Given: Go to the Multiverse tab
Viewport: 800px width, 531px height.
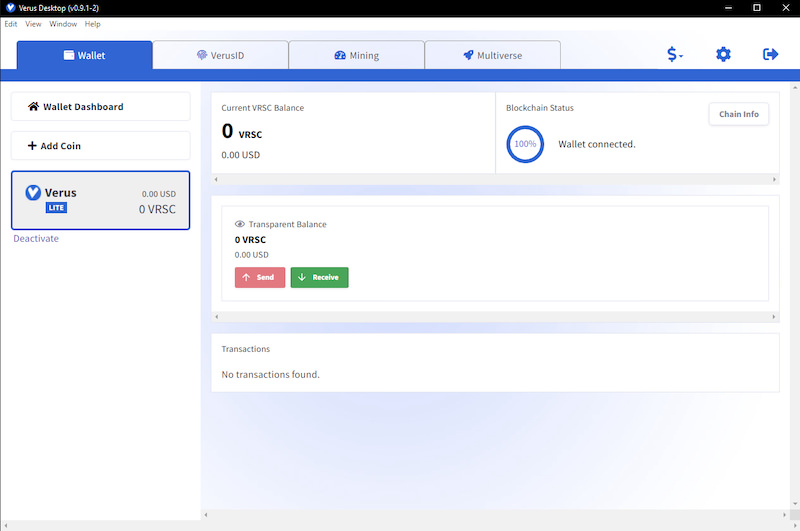Looking at the screenshot, I should pyautogui.click(x=492, y=55).
